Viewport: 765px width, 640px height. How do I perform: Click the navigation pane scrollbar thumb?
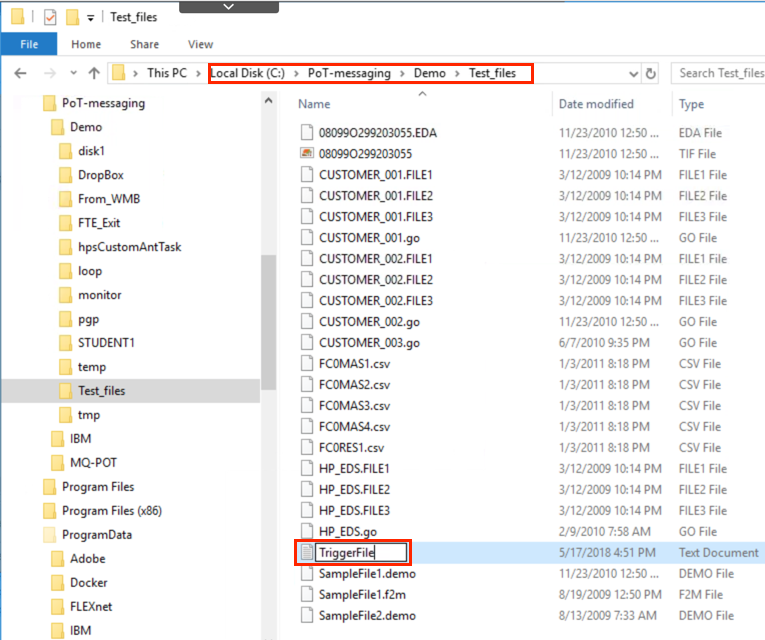pos(268,322)
